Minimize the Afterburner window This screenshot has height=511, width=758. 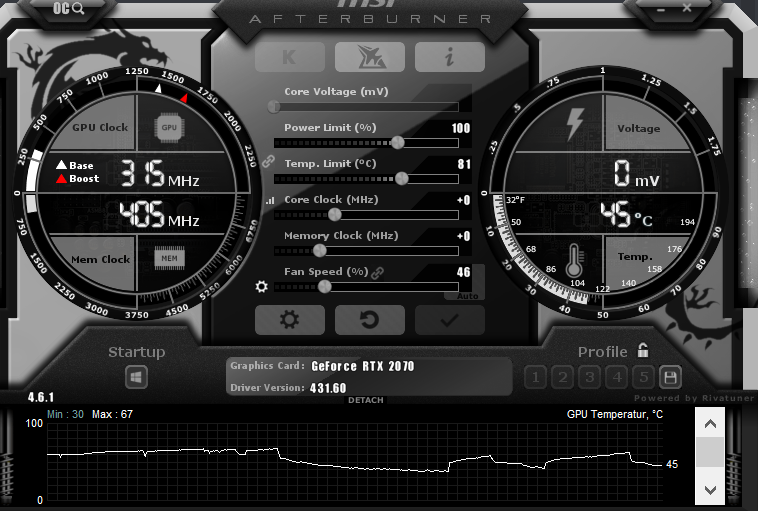[x=661, y=9]
